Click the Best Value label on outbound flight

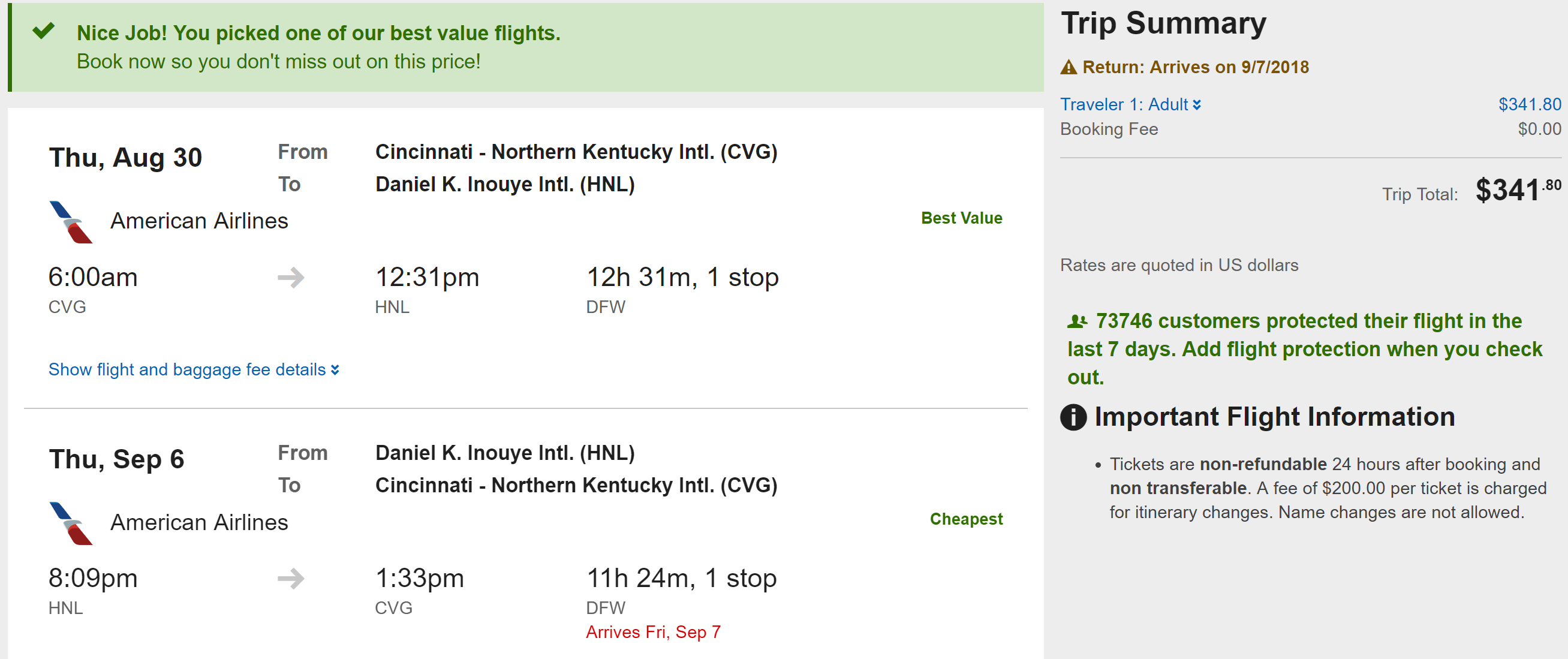pos(961,218)
